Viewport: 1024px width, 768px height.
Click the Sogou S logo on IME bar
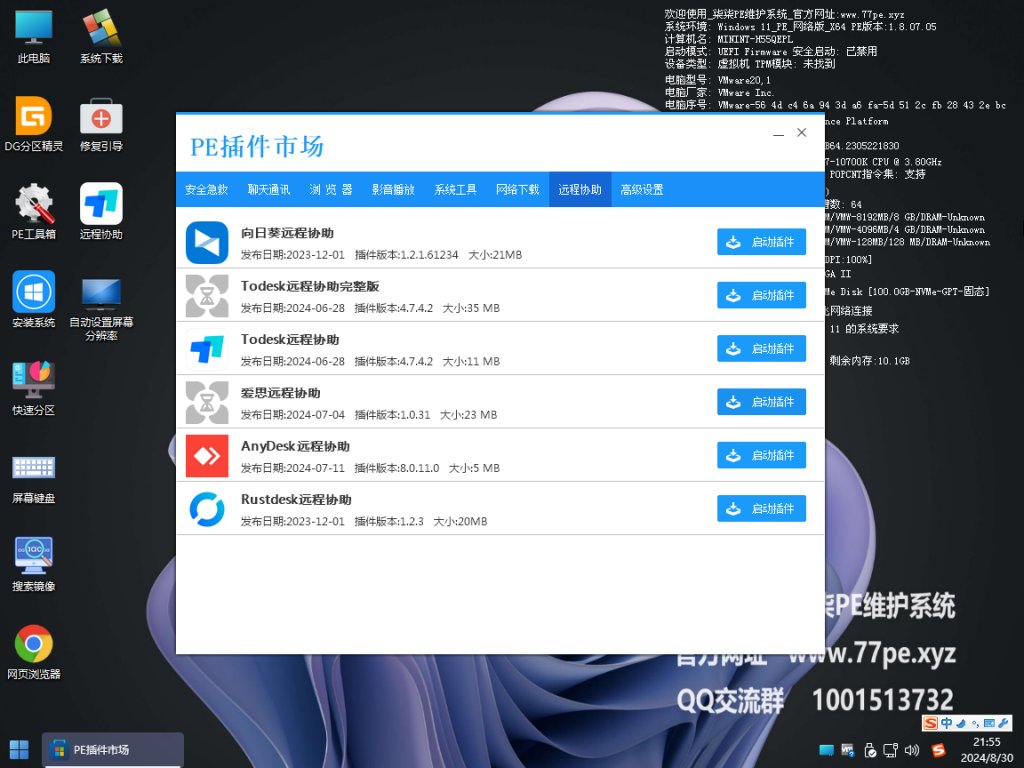point(931,723)
